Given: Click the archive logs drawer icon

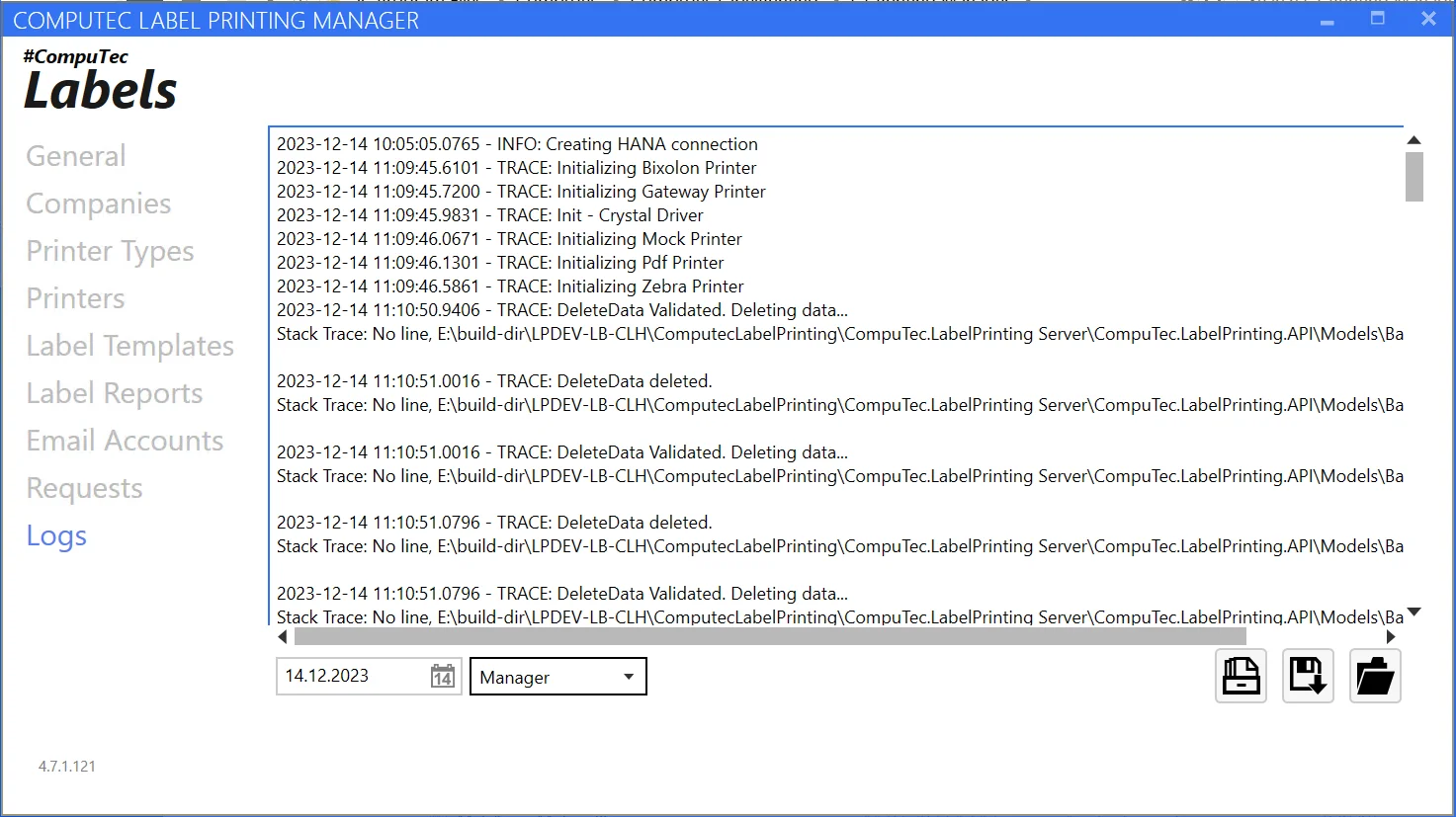Looking at the screenshot, I should 1241,677.
